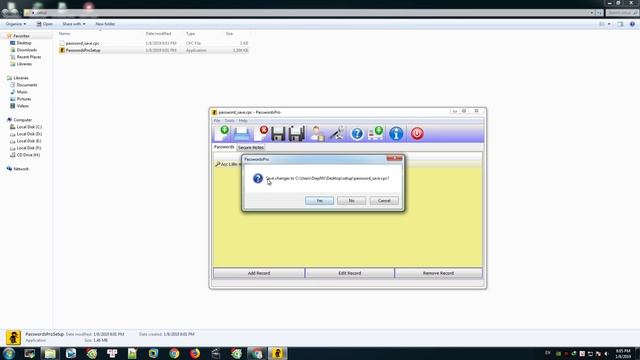
Task: Click the Add Record button
Action: pos(259,273)
